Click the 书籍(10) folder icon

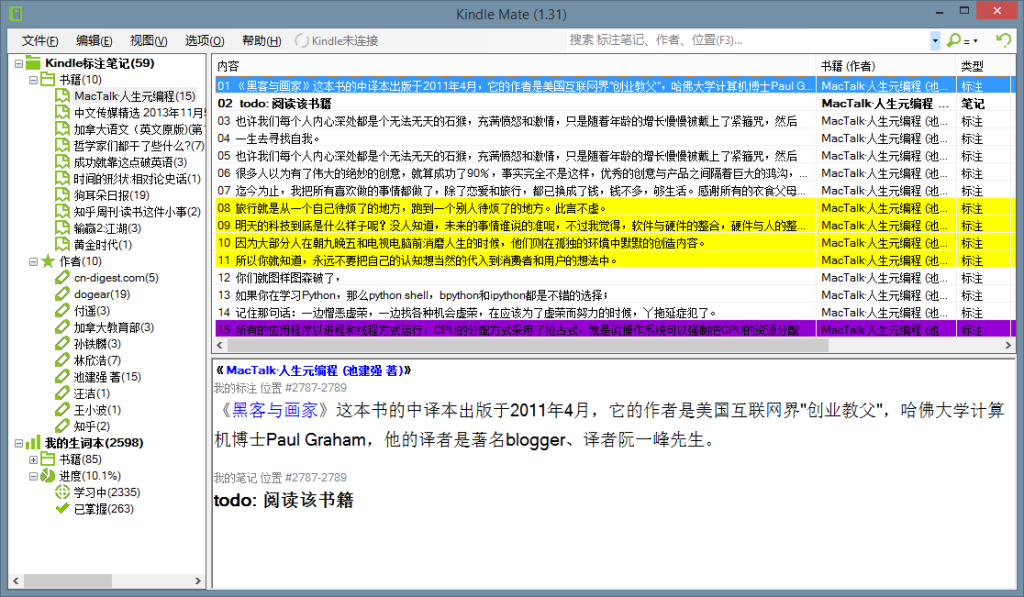click(47, 80)
